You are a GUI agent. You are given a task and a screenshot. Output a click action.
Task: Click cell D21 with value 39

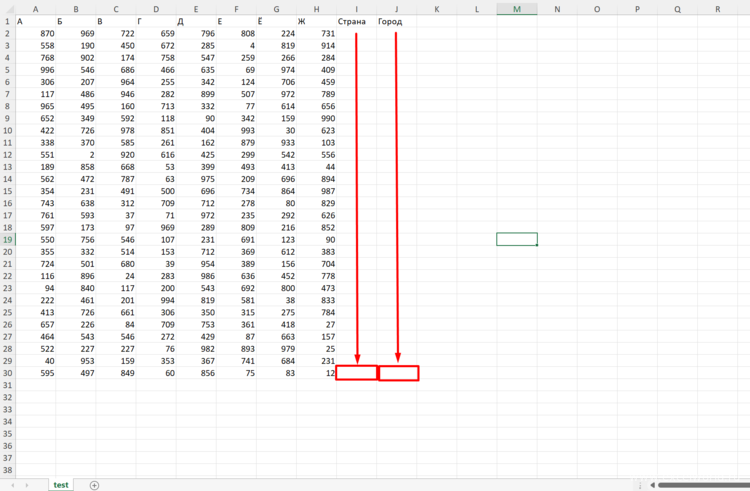click(x=156, y=264)
